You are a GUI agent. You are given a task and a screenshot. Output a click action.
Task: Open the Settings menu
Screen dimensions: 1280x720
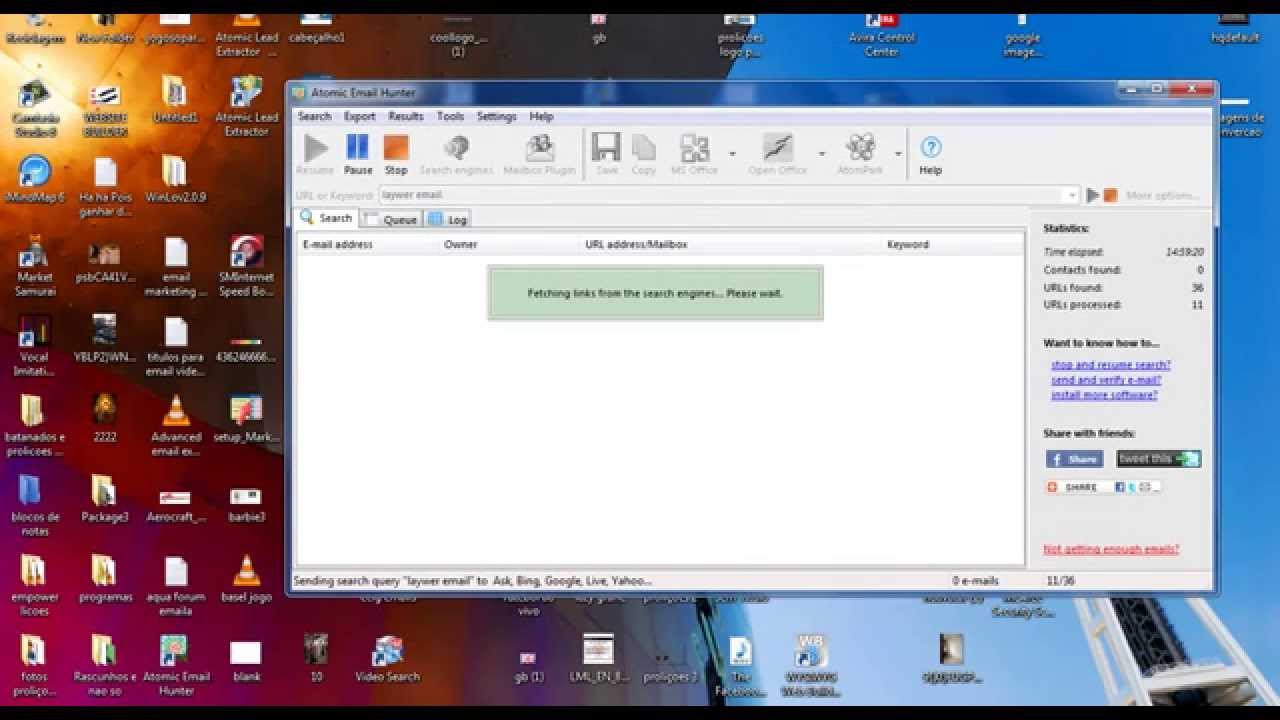pos(496,116)
